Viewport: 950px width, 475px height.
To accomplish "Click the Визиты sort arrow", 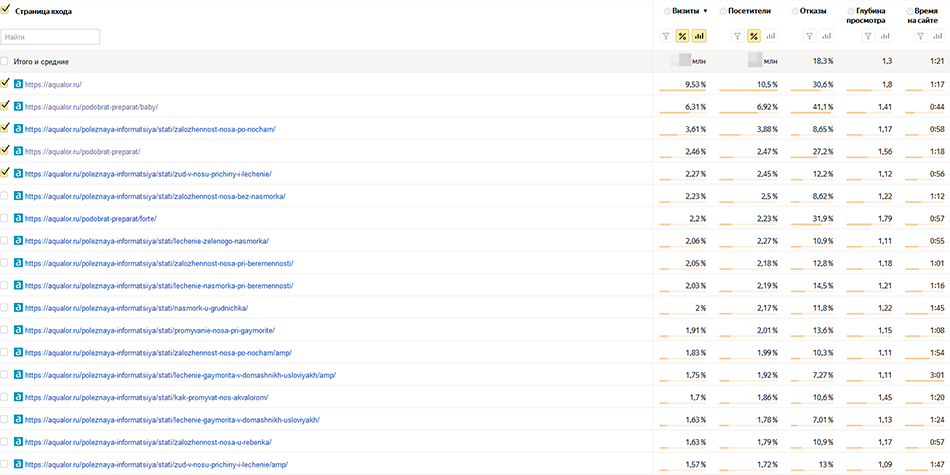I will 705,12.
